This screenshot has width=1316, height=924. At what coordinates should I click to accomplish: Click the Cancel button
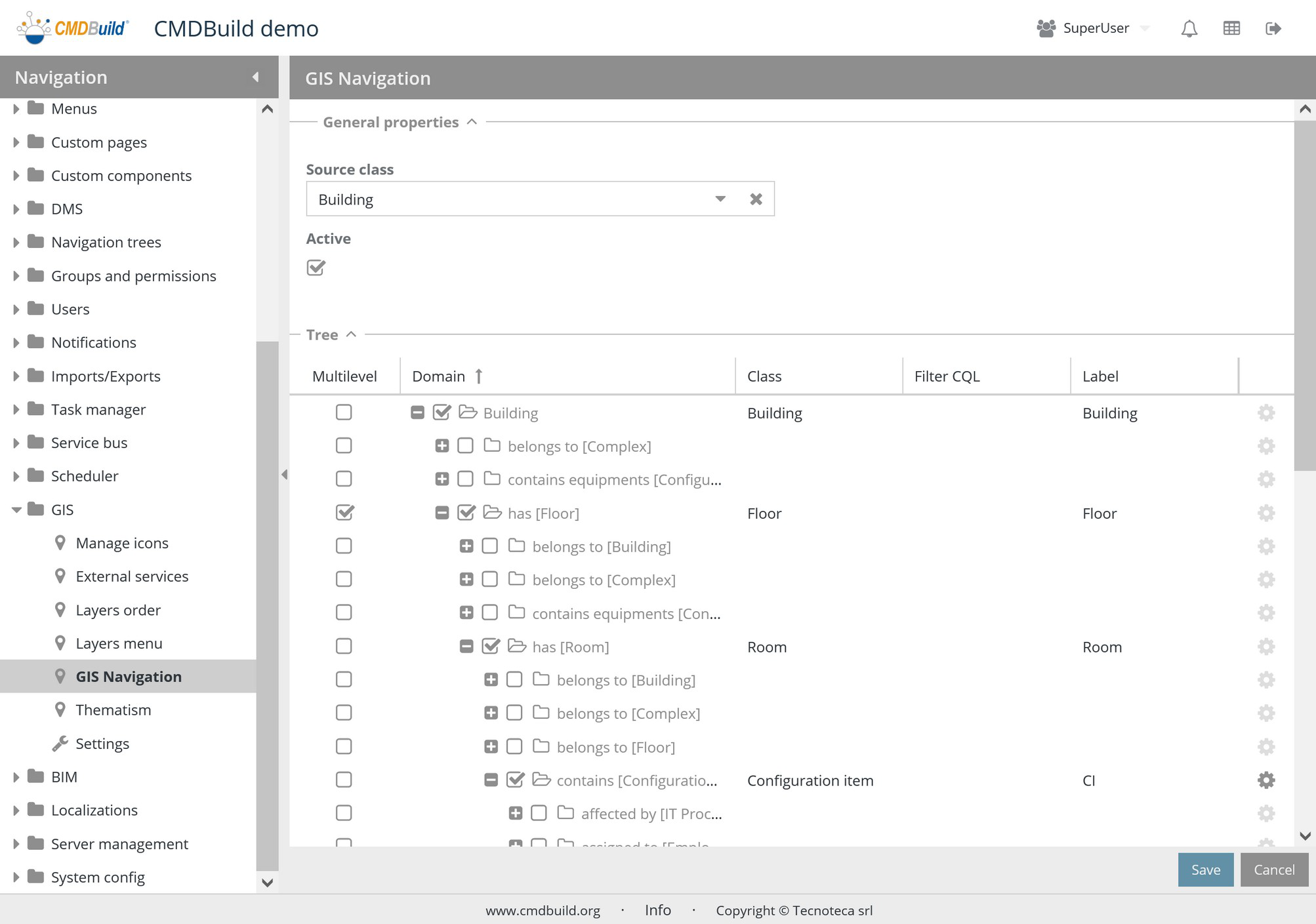click(x=1273, y=870)
